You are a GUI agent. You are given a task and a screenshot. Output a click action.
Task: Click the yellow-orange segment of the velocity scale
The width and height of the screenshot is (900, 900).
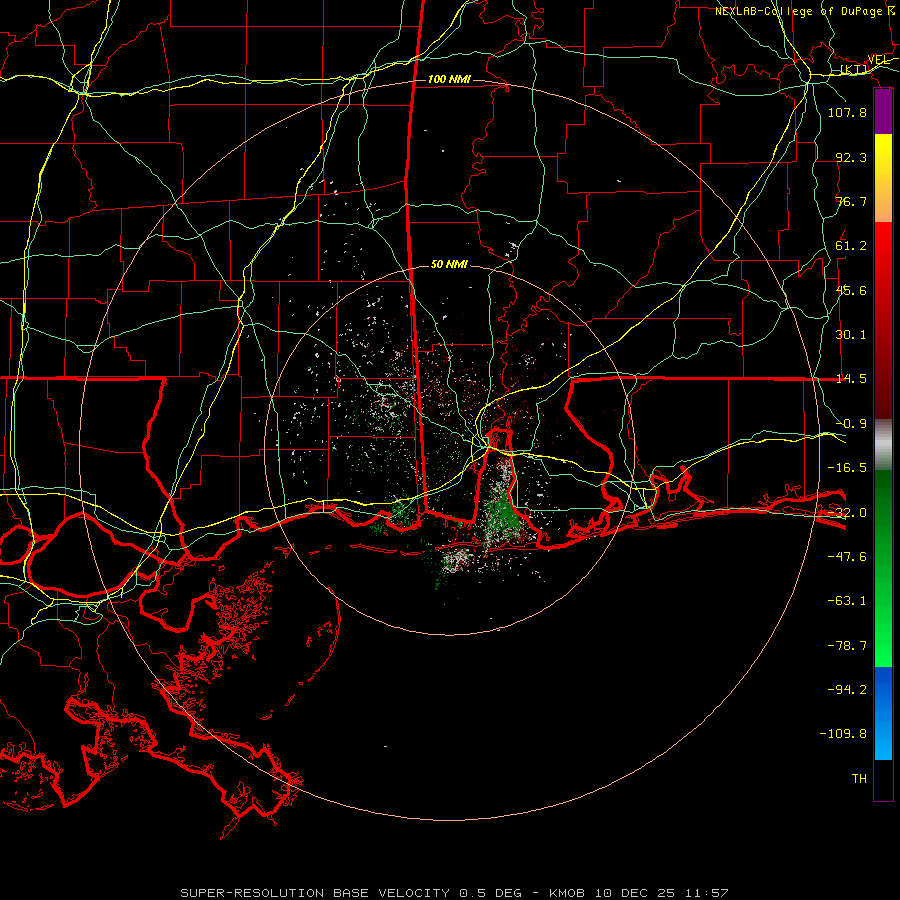coord(883,178)
